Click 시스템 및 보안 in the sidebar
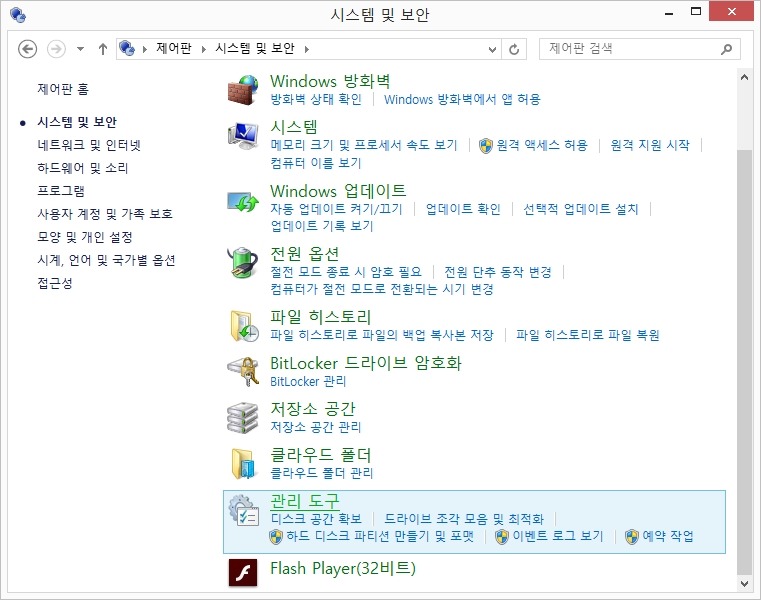 (x=77, y=122)
